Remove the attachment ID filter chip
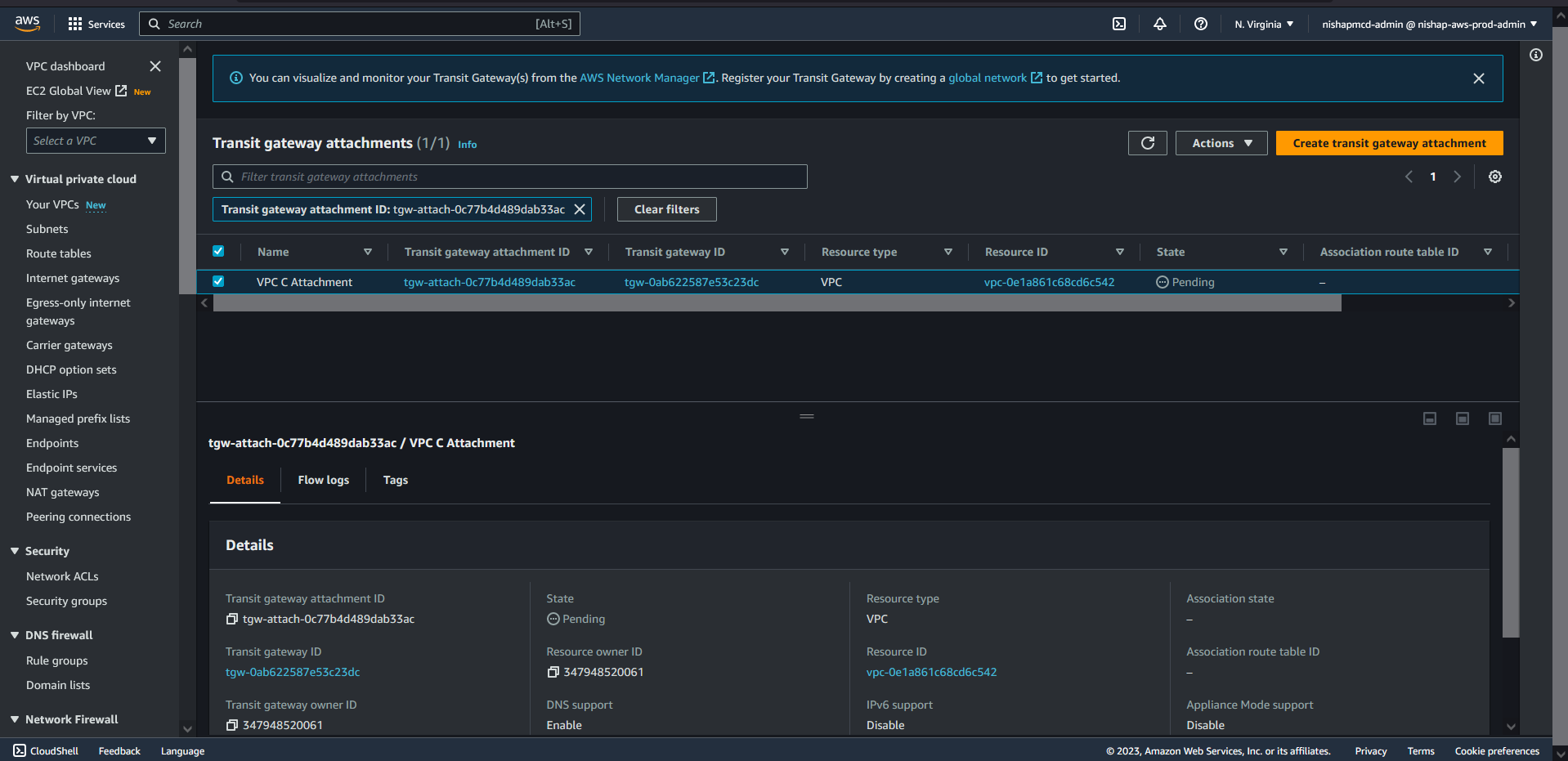 (580, 209)
